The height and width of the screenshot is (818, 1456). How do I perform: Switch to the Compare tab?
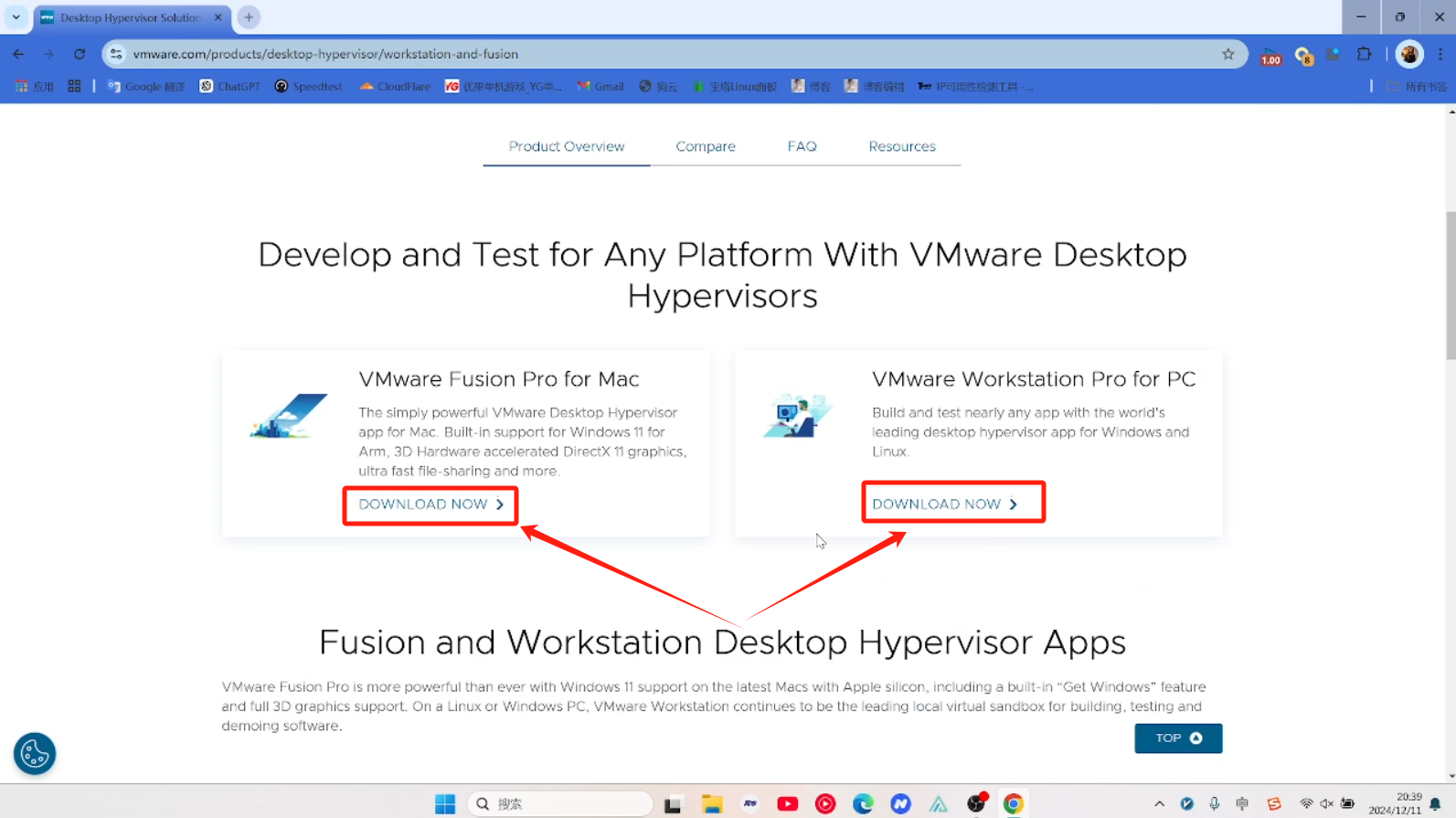point(706,146)
